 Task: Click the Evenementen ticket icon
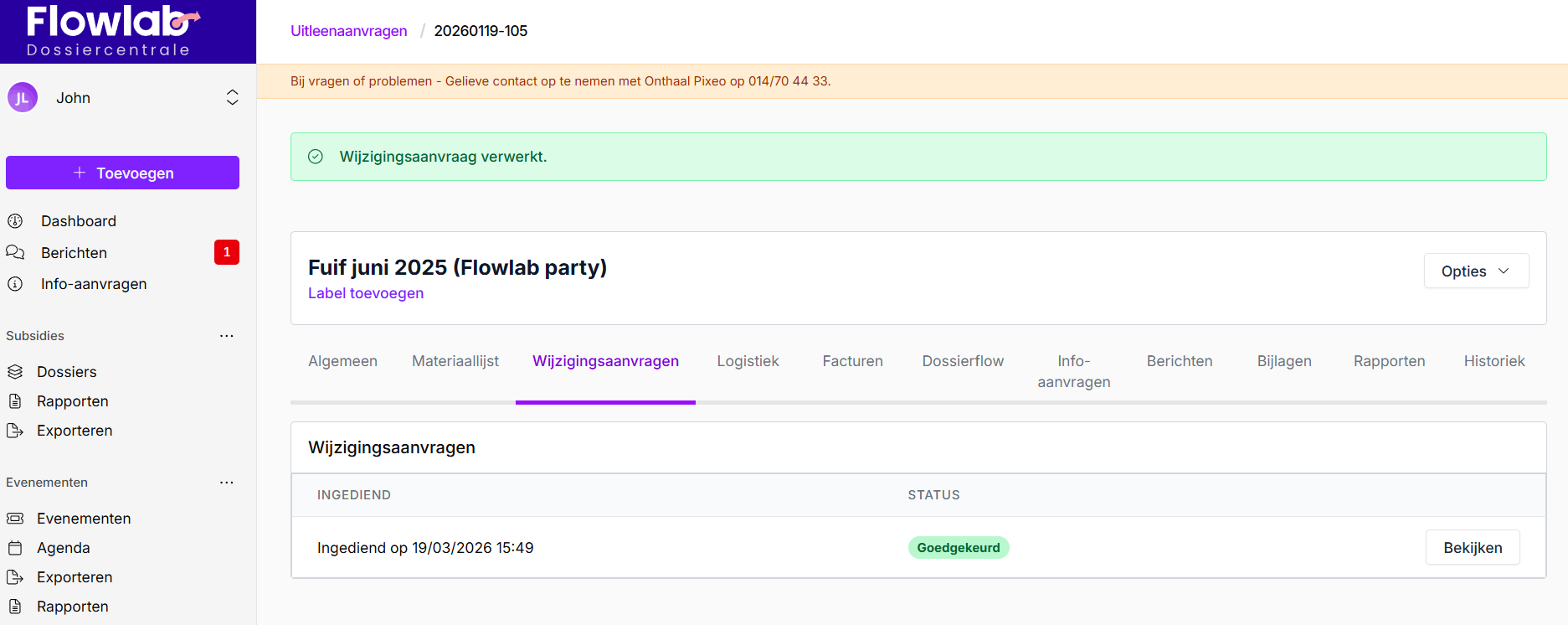pos(15,519)
